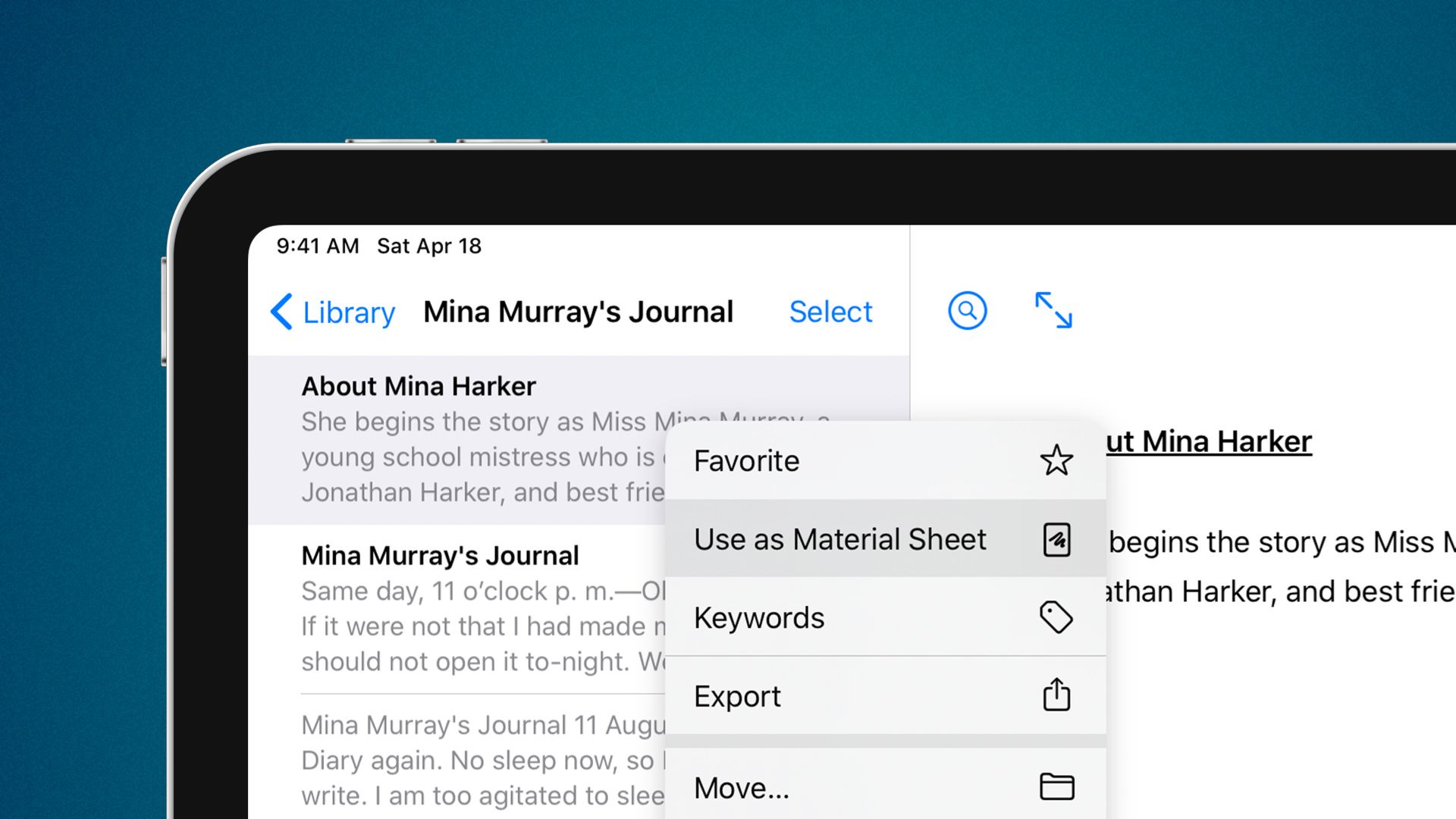Screen dimensions: 1456x819
Task: Choose Use as Material Sheet from the menu
Action: click(x=840, y=539)
